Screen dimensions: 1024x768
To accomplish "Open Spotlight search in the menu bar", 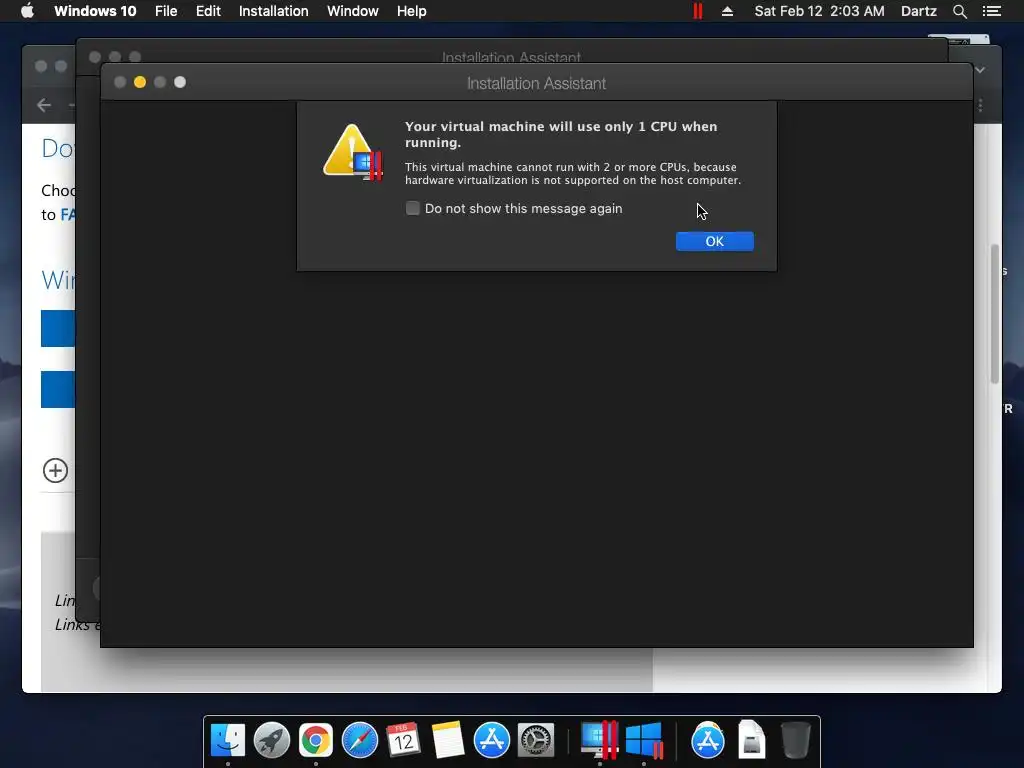I will click(x=959, y=11).
